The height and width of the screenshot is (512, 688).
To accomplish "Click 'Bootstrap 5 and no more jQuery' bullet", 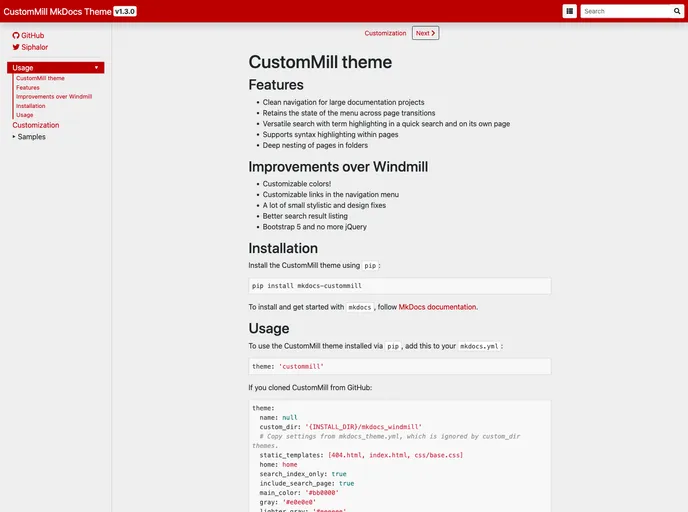I will coord(315,227).
